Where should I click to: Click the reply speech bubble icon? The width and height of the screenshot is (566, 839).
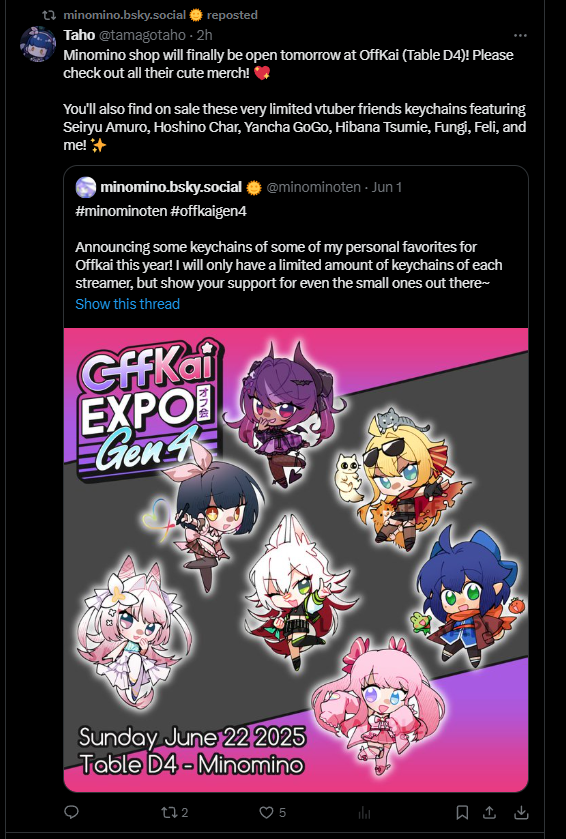point(71,812)
